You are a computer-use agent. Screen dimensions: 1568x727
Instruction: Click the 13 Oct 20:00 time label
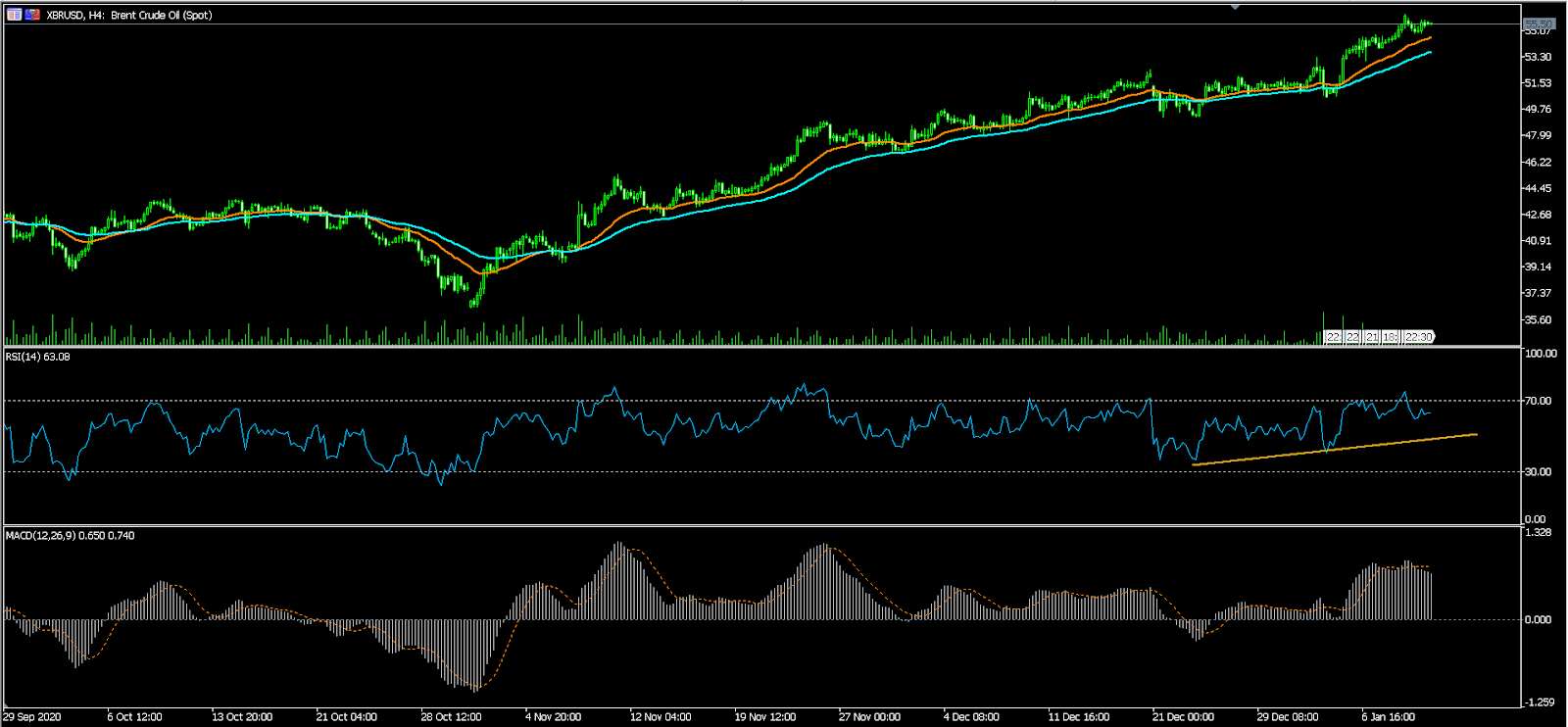coord(242,717)
